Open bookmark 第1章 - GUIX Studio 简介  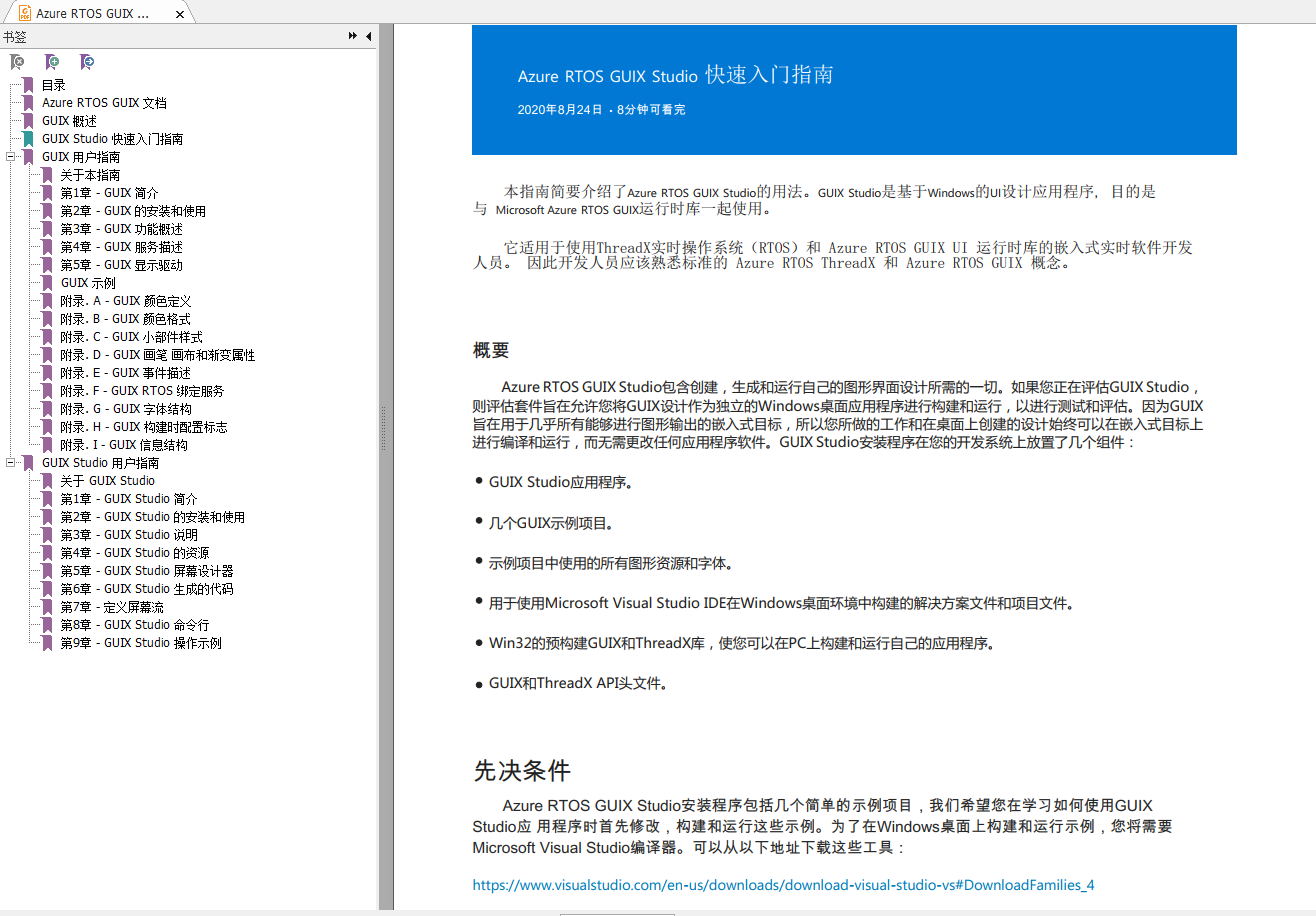pyautogui.click(x=129, y=499)
